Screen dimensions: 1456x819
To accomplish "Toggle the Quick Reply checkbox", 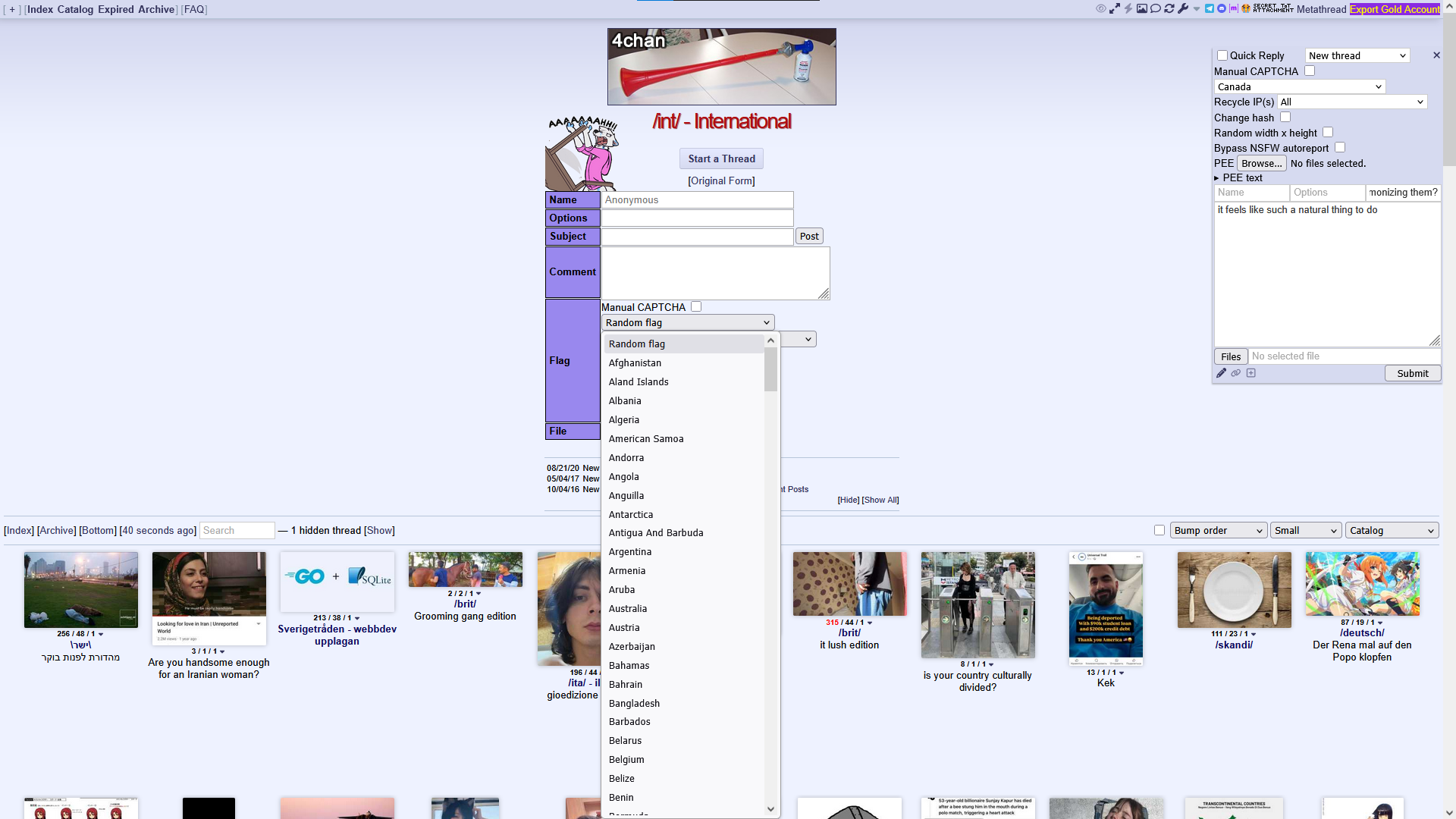I will tap(1222, 55).
